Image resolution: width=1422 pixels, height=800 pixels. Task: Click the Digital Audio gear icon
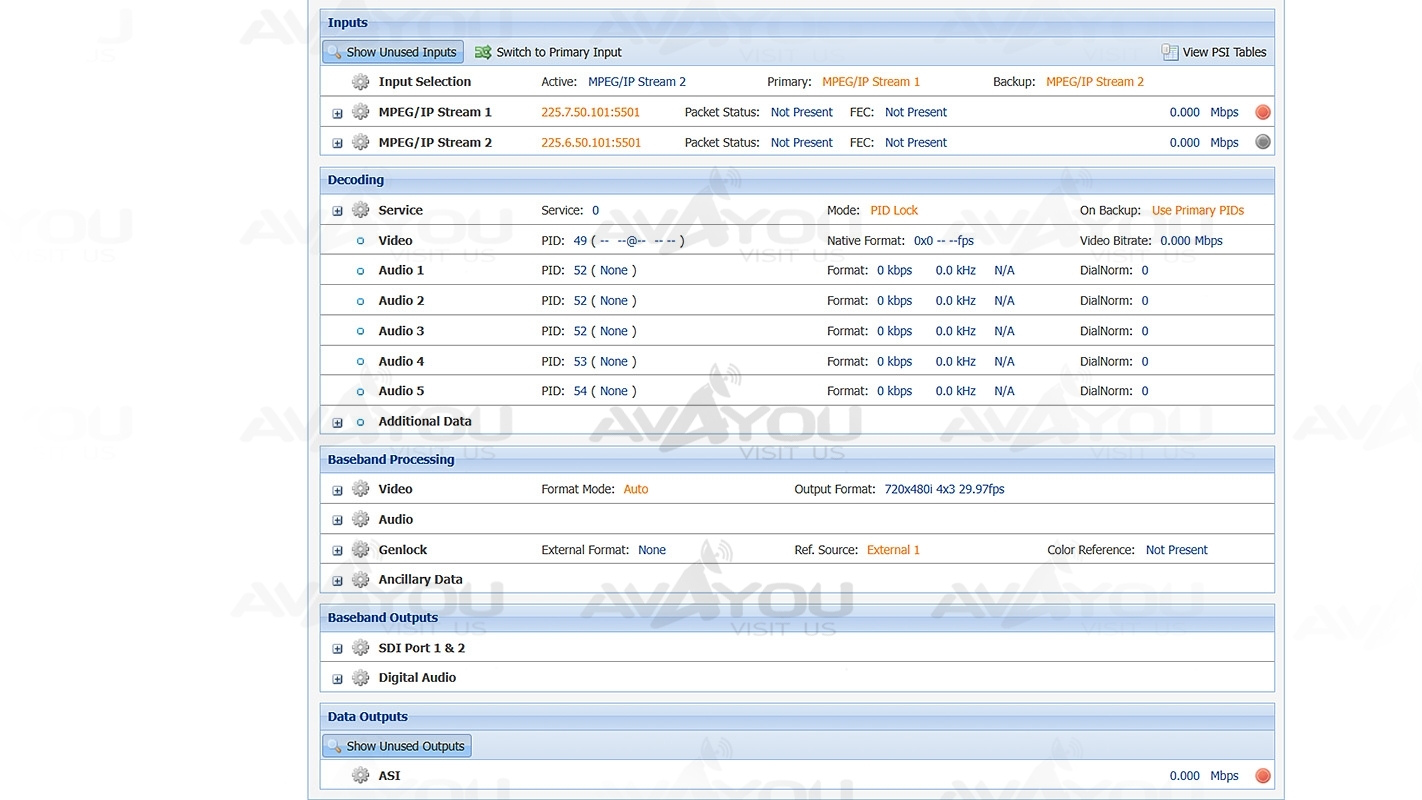(x=360, y=678)
